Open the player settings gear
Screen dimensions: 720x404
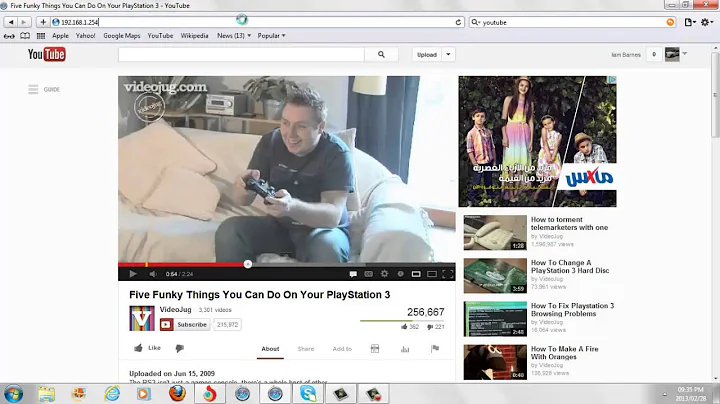tap(384, 274)
